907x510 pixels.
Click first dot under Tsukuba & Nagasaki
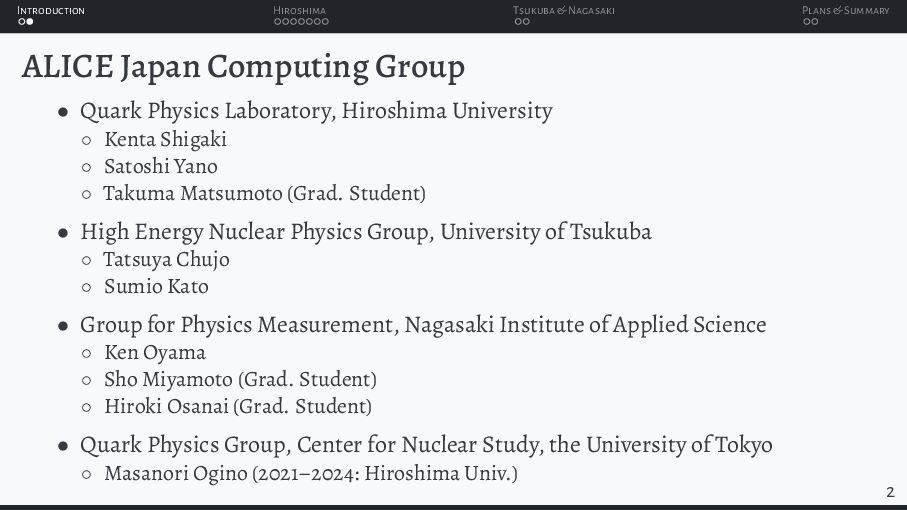(518, 21)
